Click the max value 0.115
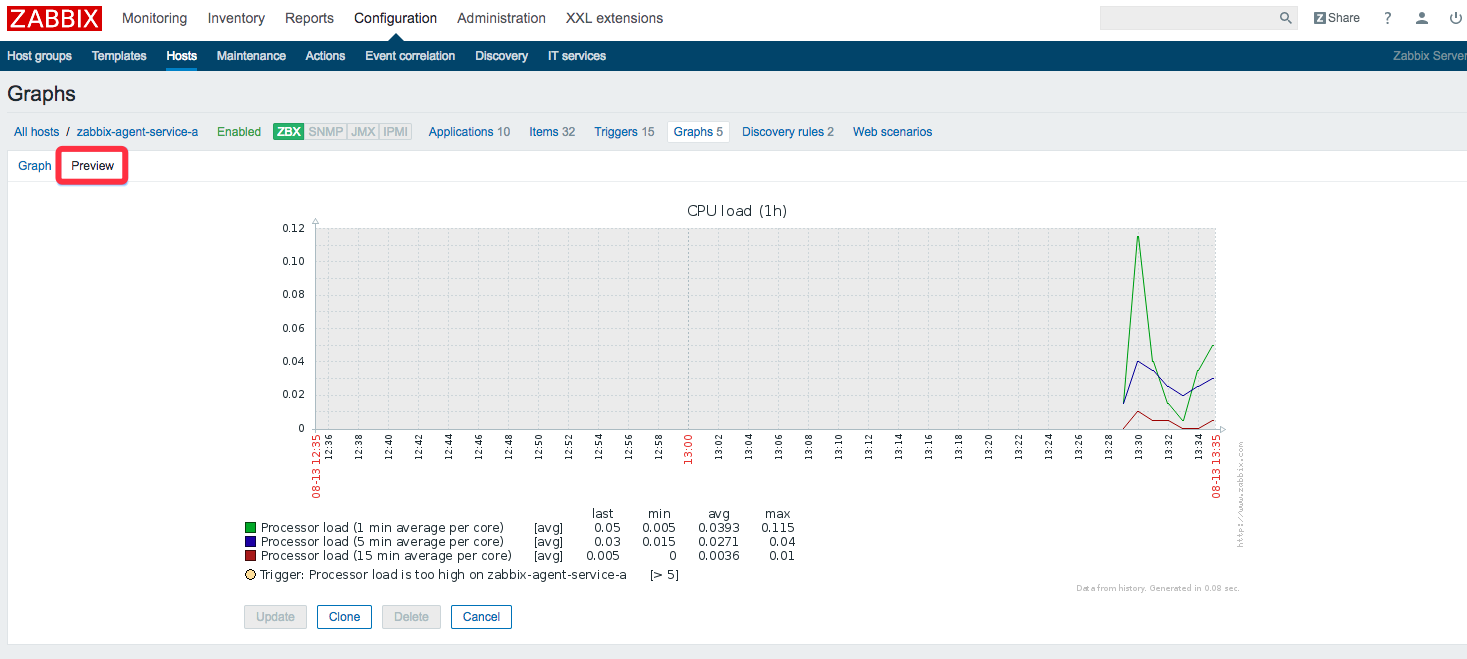The width and height of the screenshot is (1467, 659). point(777,528)
